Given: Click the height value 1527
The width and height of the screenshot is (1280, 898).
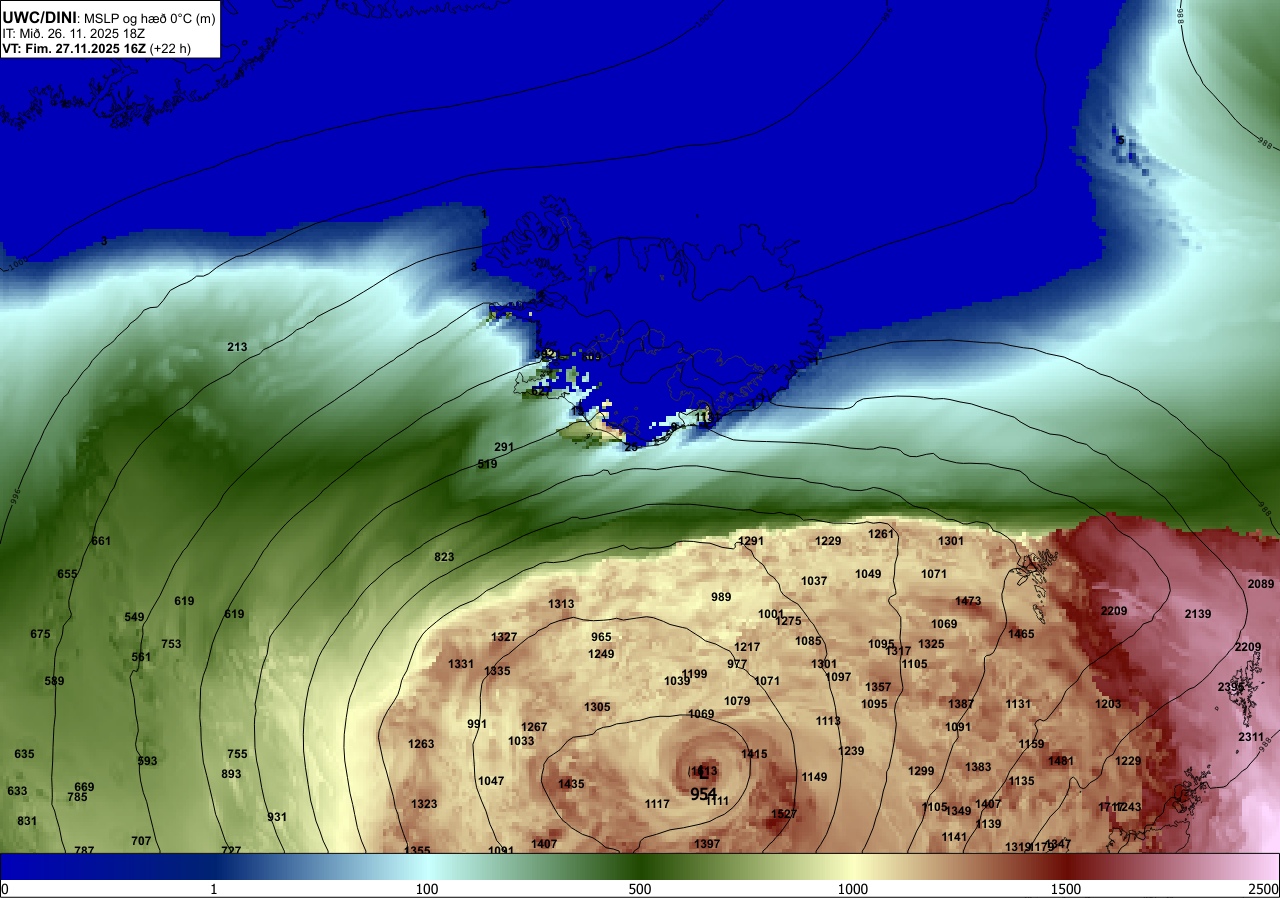Looking at the screenshot, I should tap(784, 814).
